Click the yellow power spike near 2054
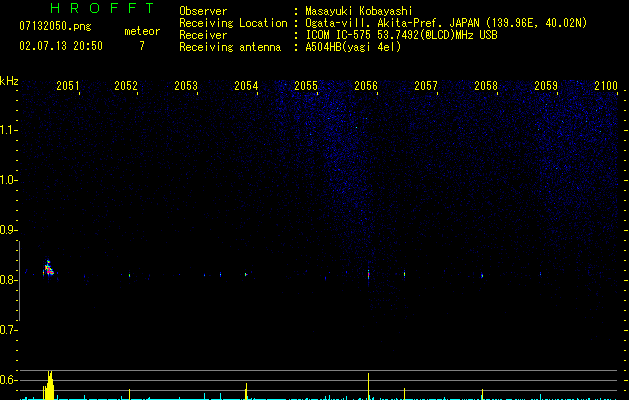Screen dimensions: 629x400 click(246, 391)
